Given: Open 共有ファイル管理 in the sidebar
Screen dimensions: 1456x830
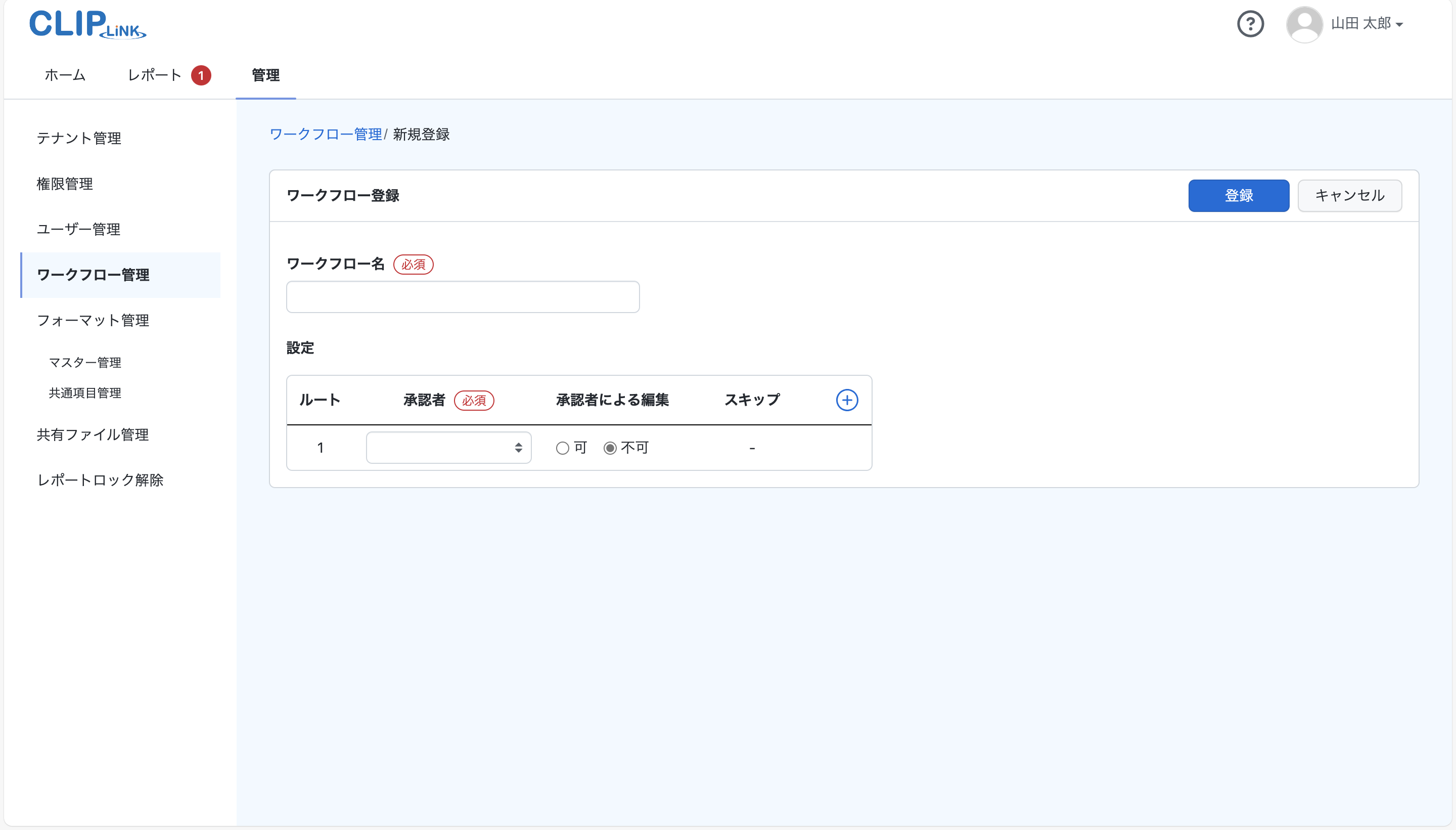Looking at the screenshot, I should pyautogui.click(x=93, y=434).
